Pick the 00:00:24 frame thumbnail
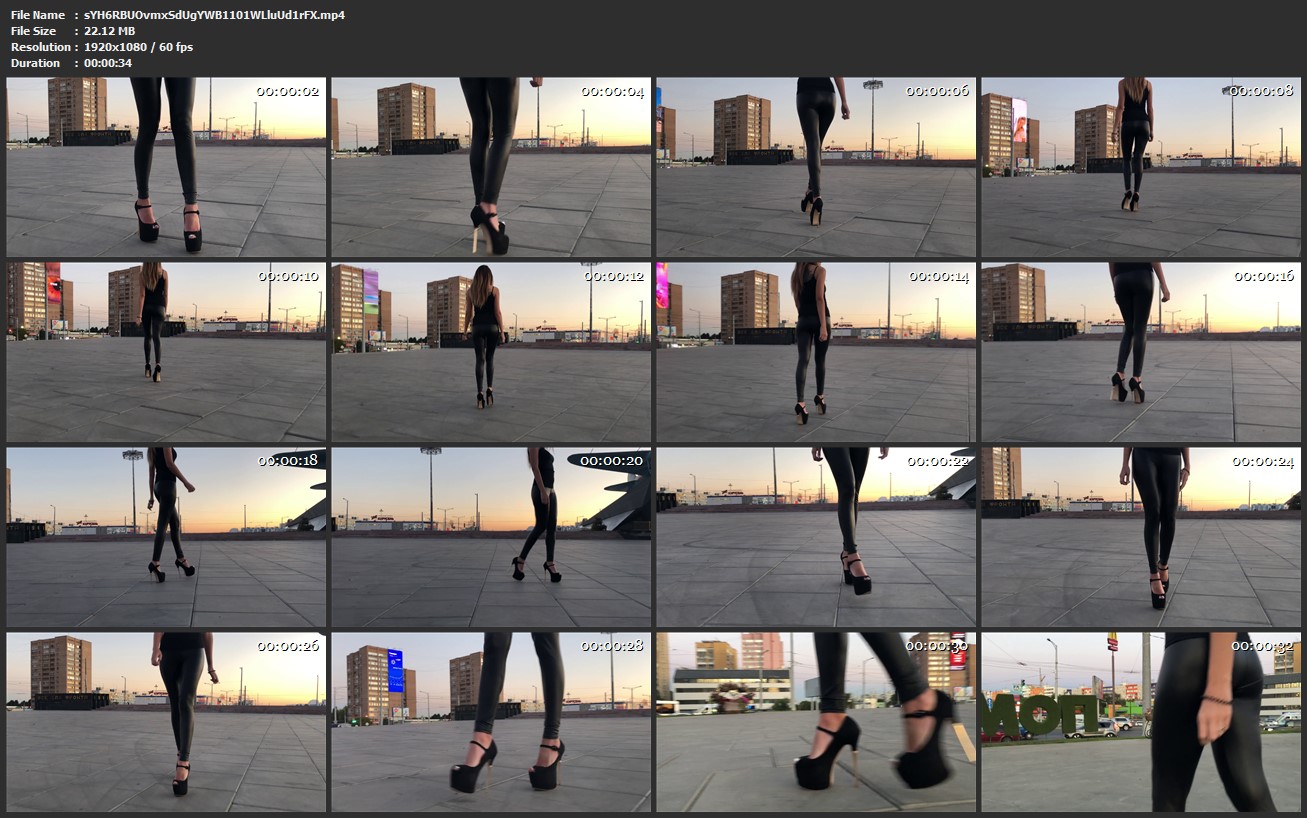 [x=1141, y=537]
